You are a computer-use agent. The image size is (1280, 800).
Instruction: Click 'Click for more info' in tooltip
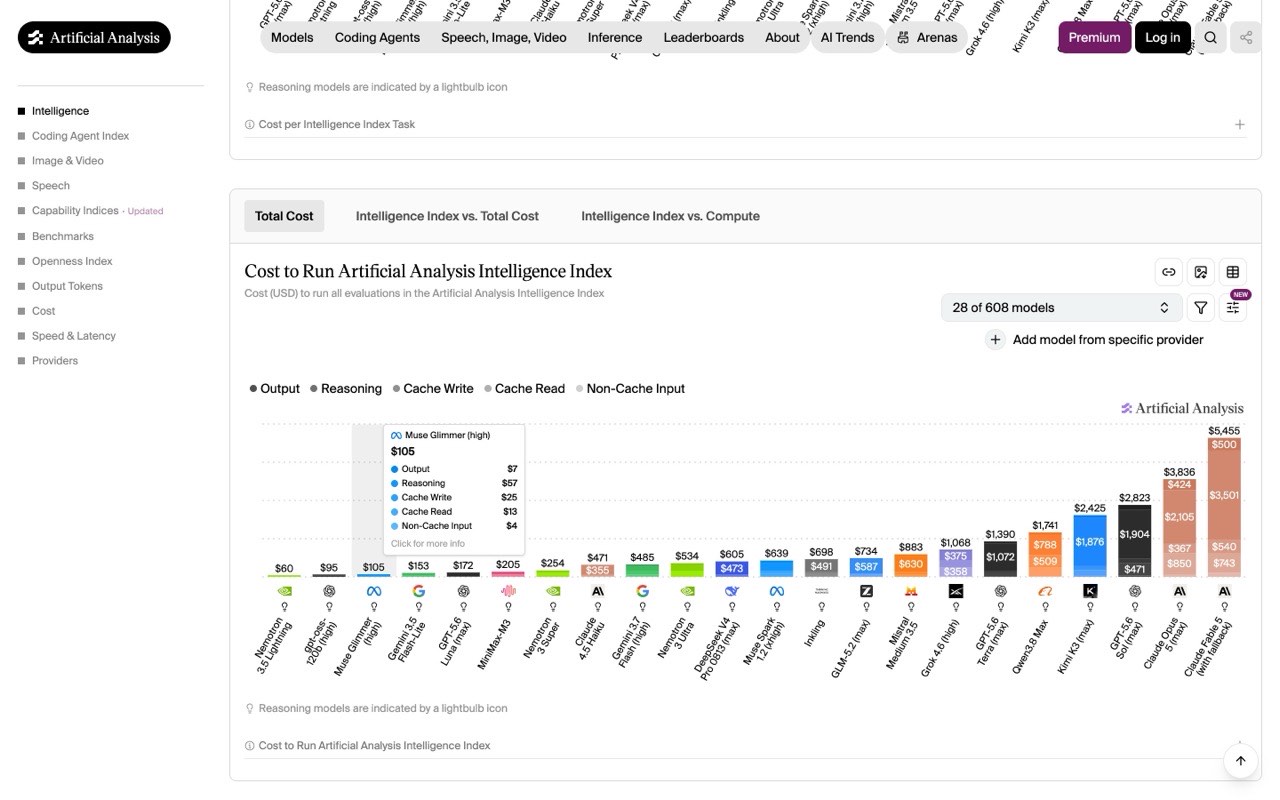[x=428, y=544]
